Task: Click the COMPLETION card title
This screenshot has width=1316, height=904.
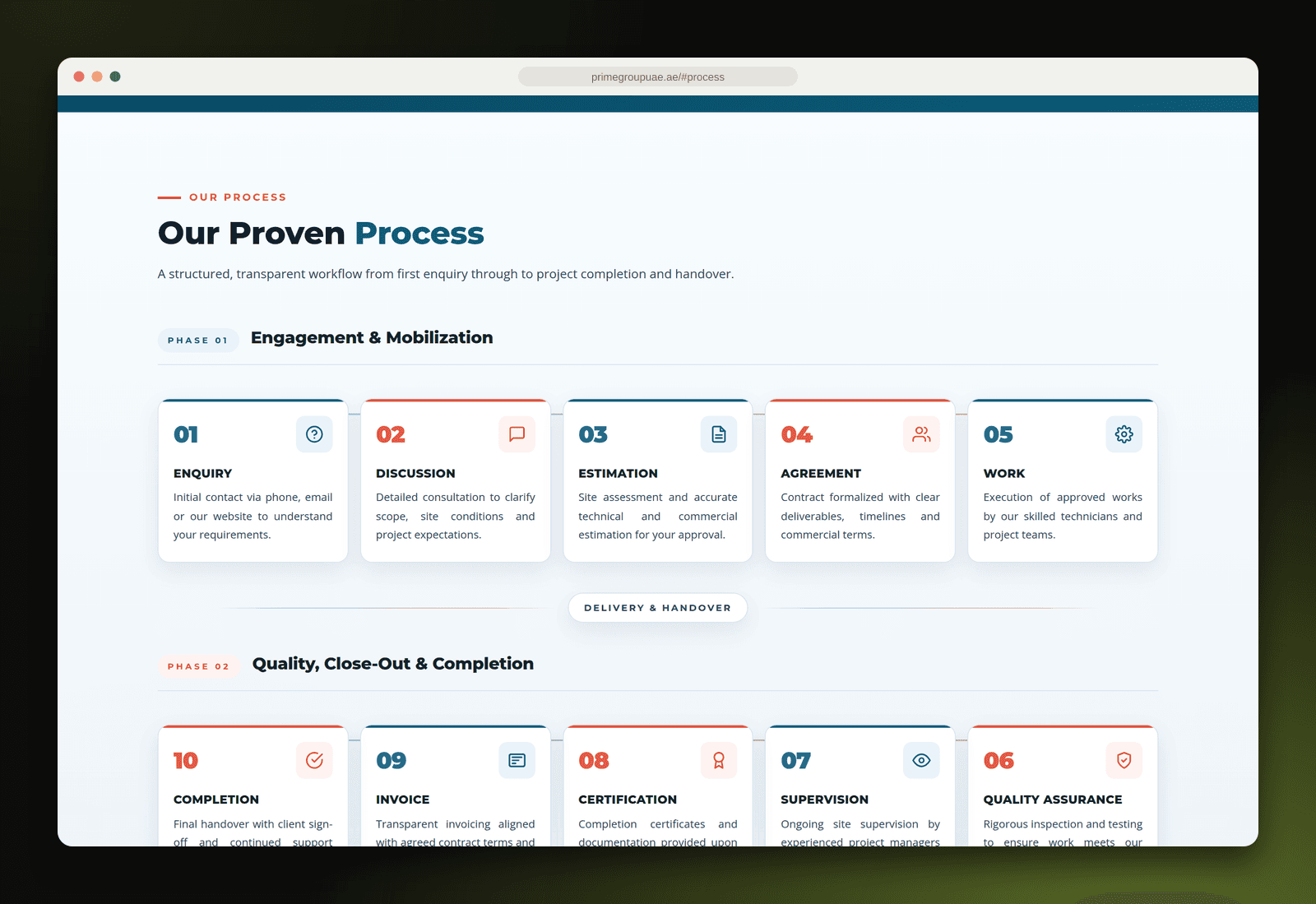Action: click(216, 800)
